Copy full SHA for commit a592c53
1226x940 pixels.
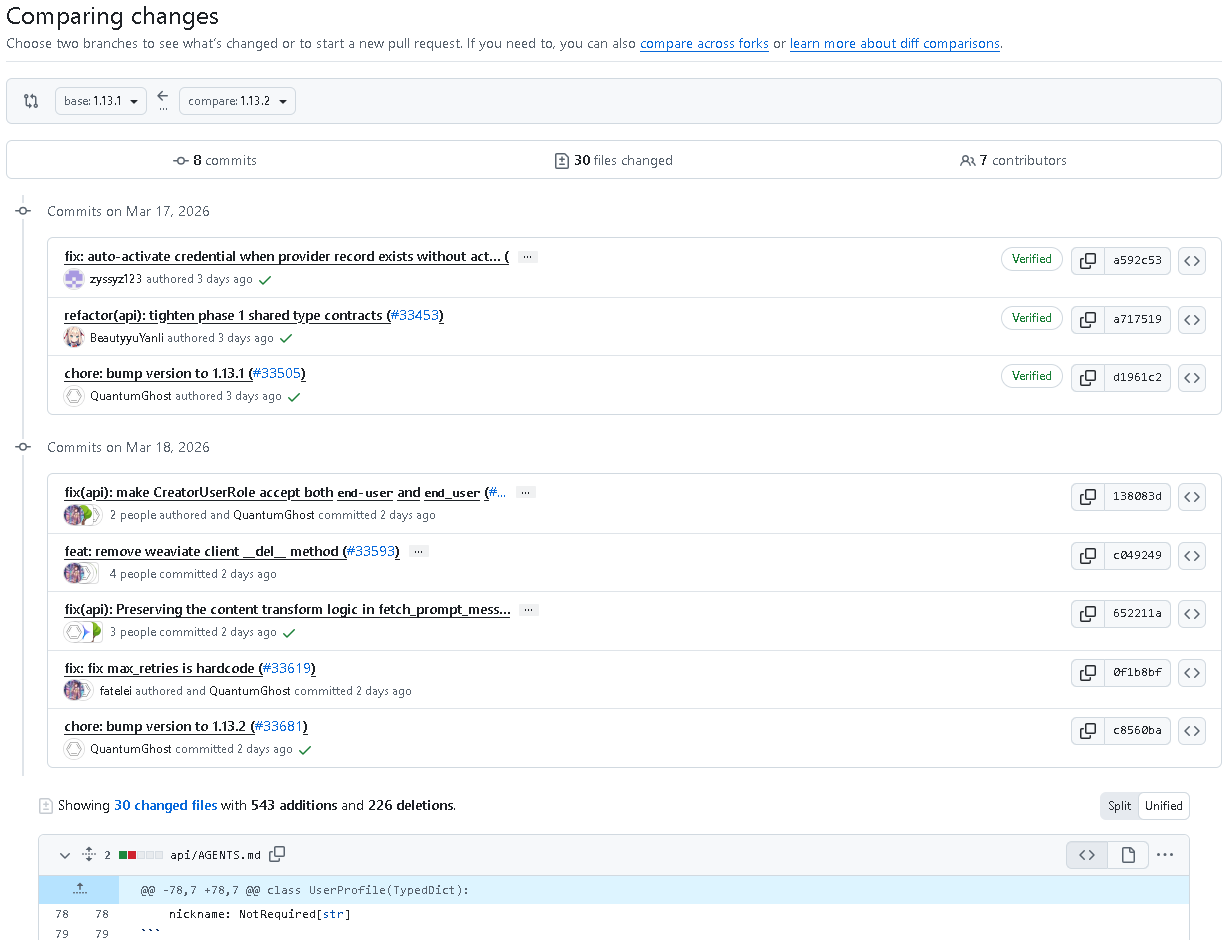[1087, 261]
